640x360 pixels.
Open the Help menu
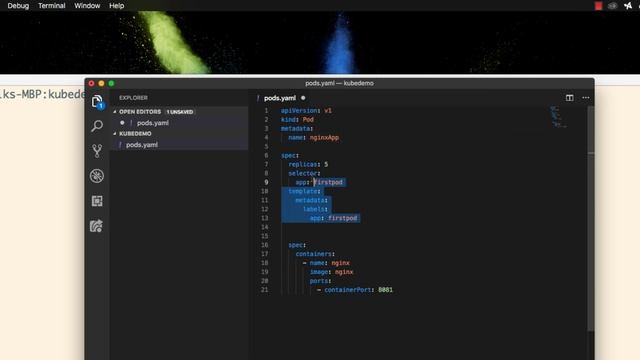[117, 6]
